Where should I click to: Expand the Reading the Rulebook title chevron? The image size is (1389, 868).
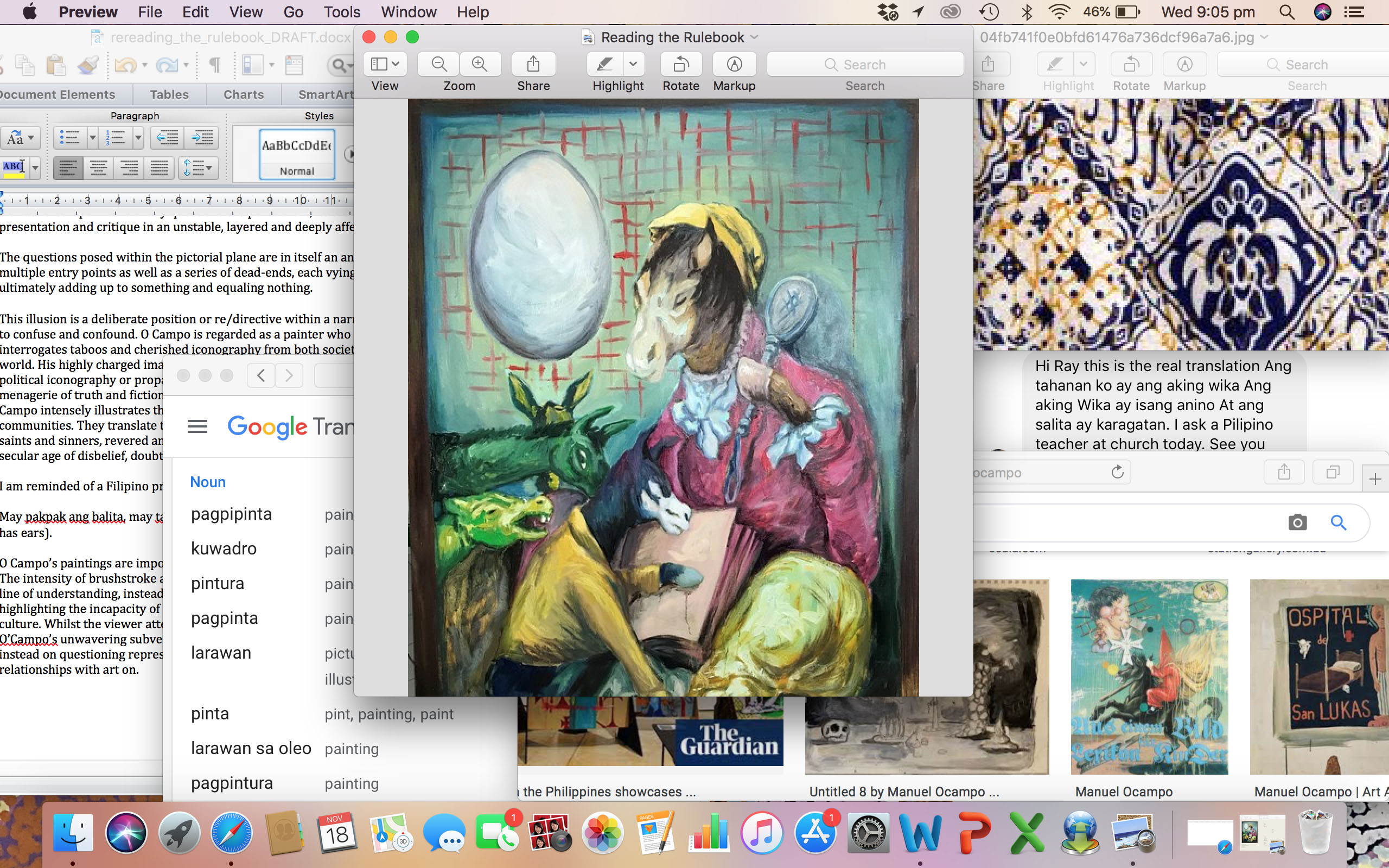[x=755, y=37]
